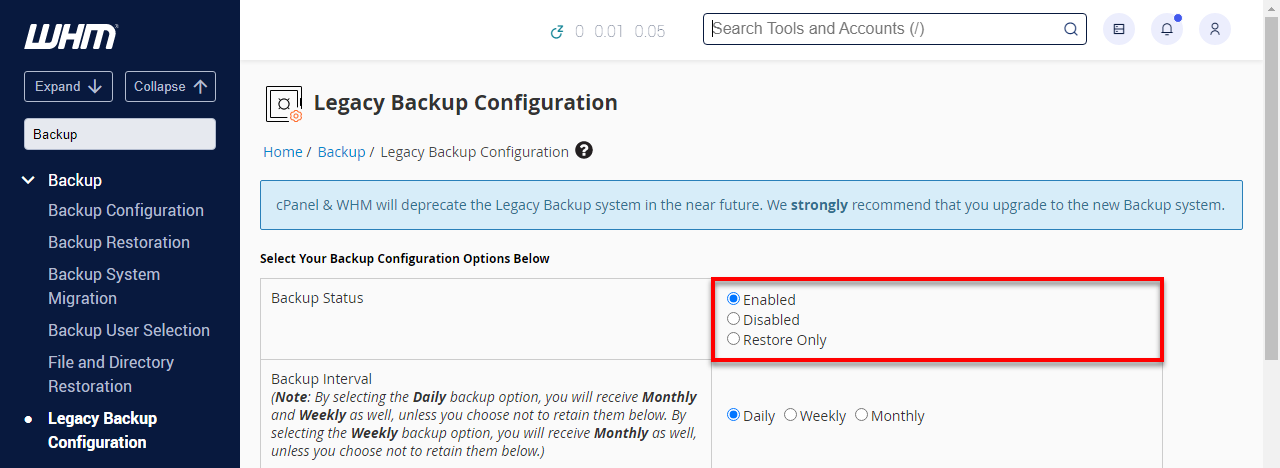Expand all sidebar menu sections
1280x468 pixels.
click(x=68, y=86)
